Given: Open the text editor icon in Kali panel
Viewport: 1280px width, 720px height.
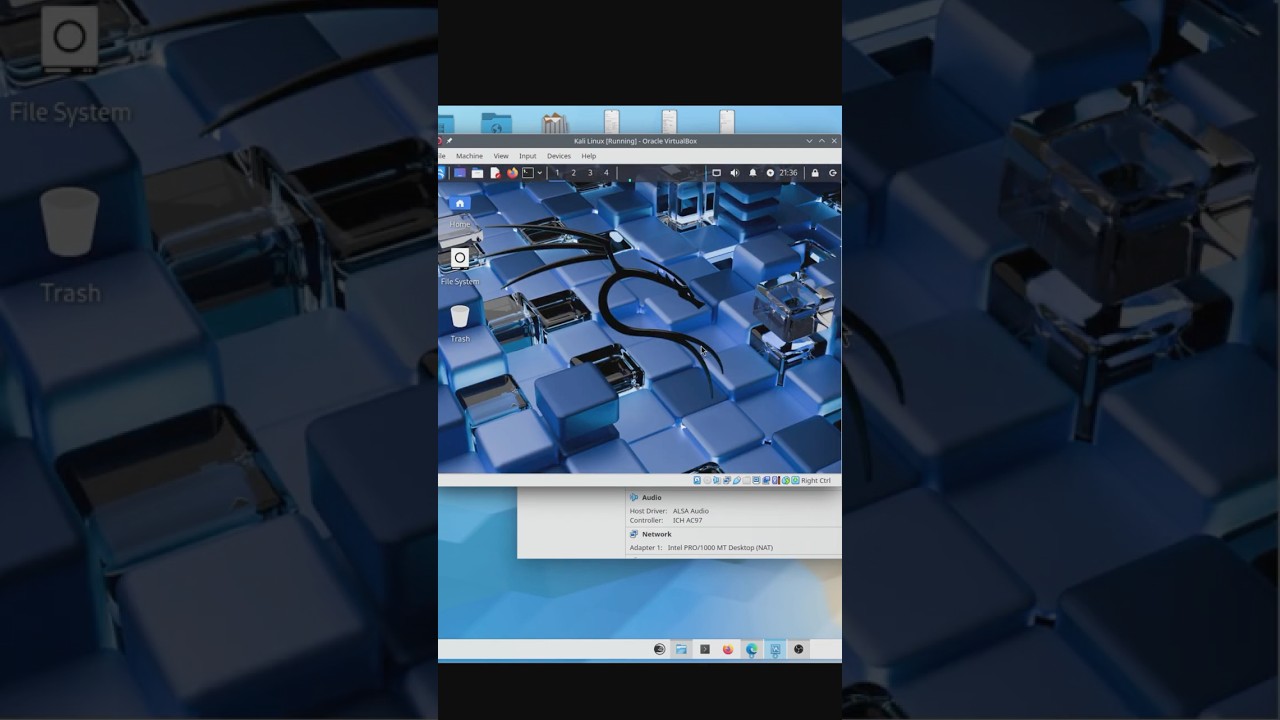Looking at the screenshot, I should (495, 173).
